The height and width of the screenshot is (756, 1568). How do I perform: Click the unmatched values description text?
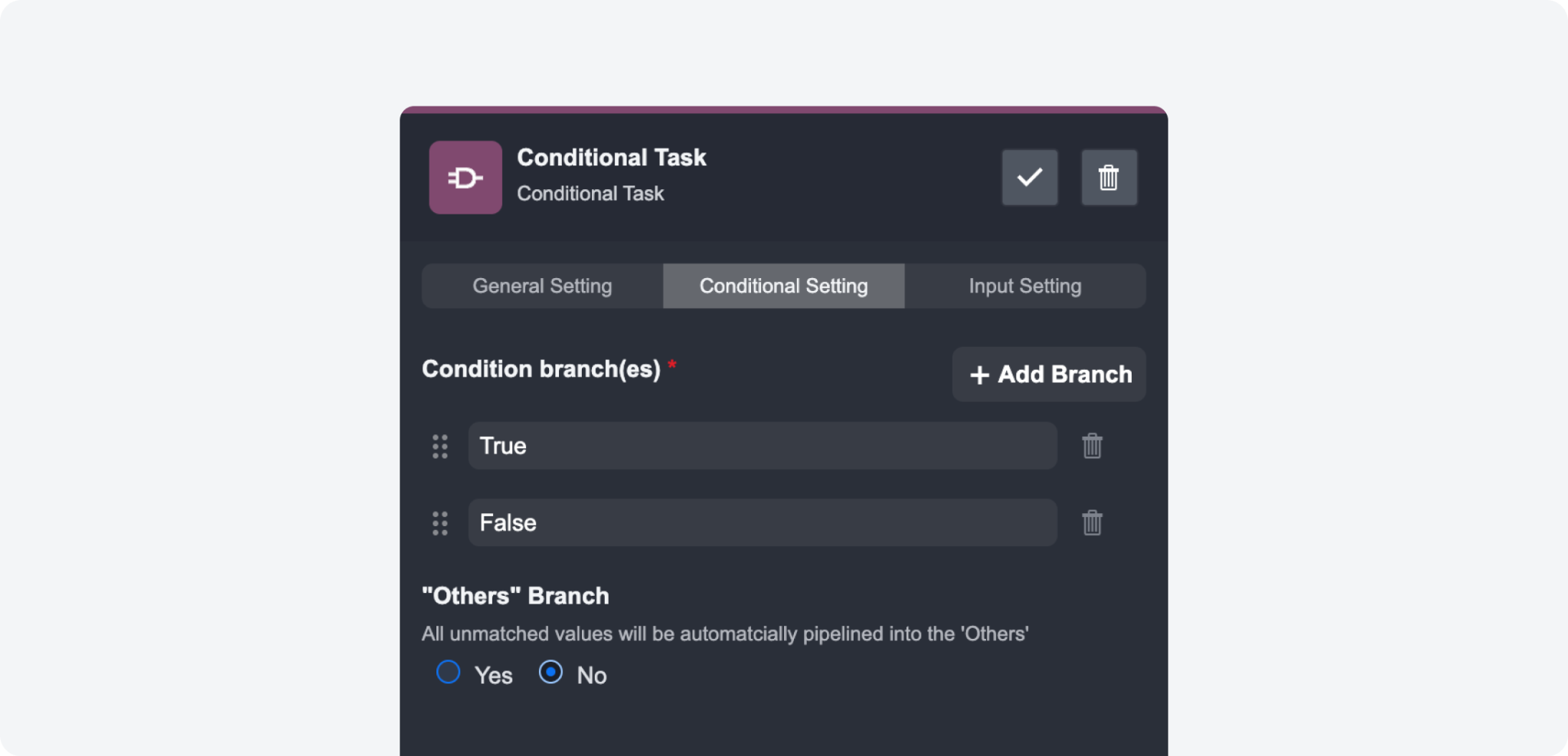724,634
